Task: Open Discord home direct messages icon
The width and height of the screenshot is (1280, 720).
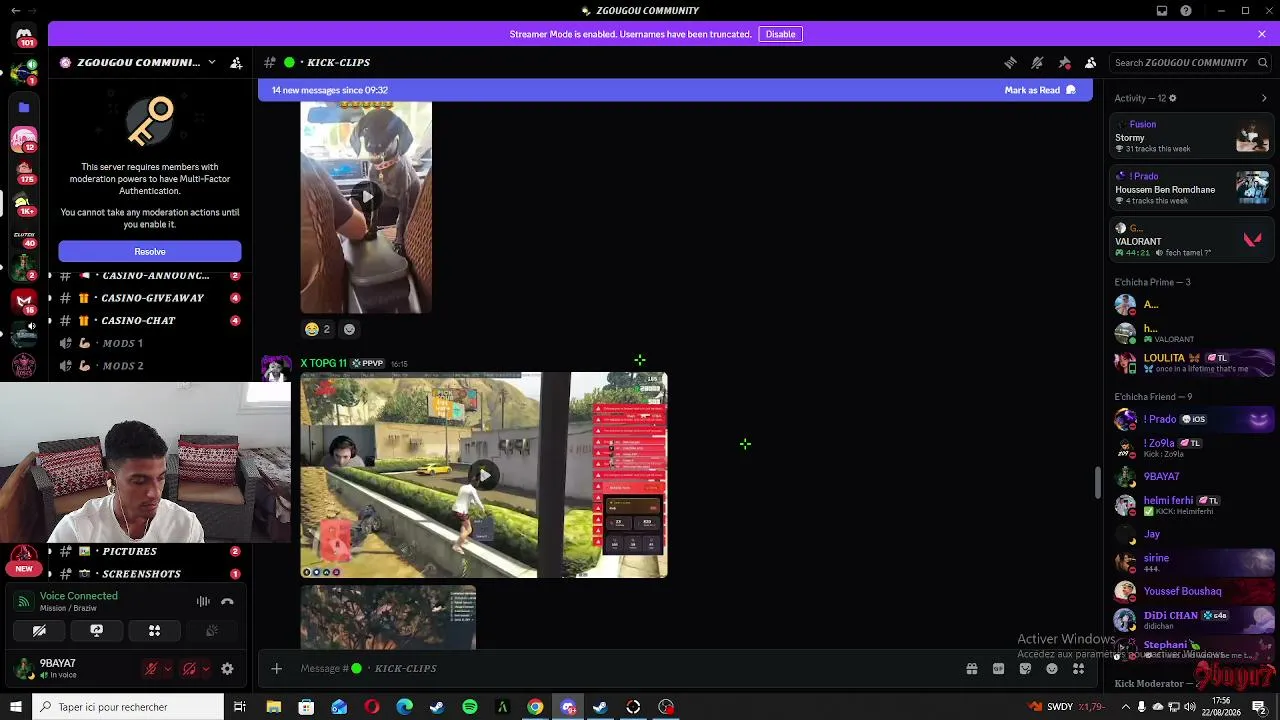Action: pyautogui.click(x=24, y=36)
